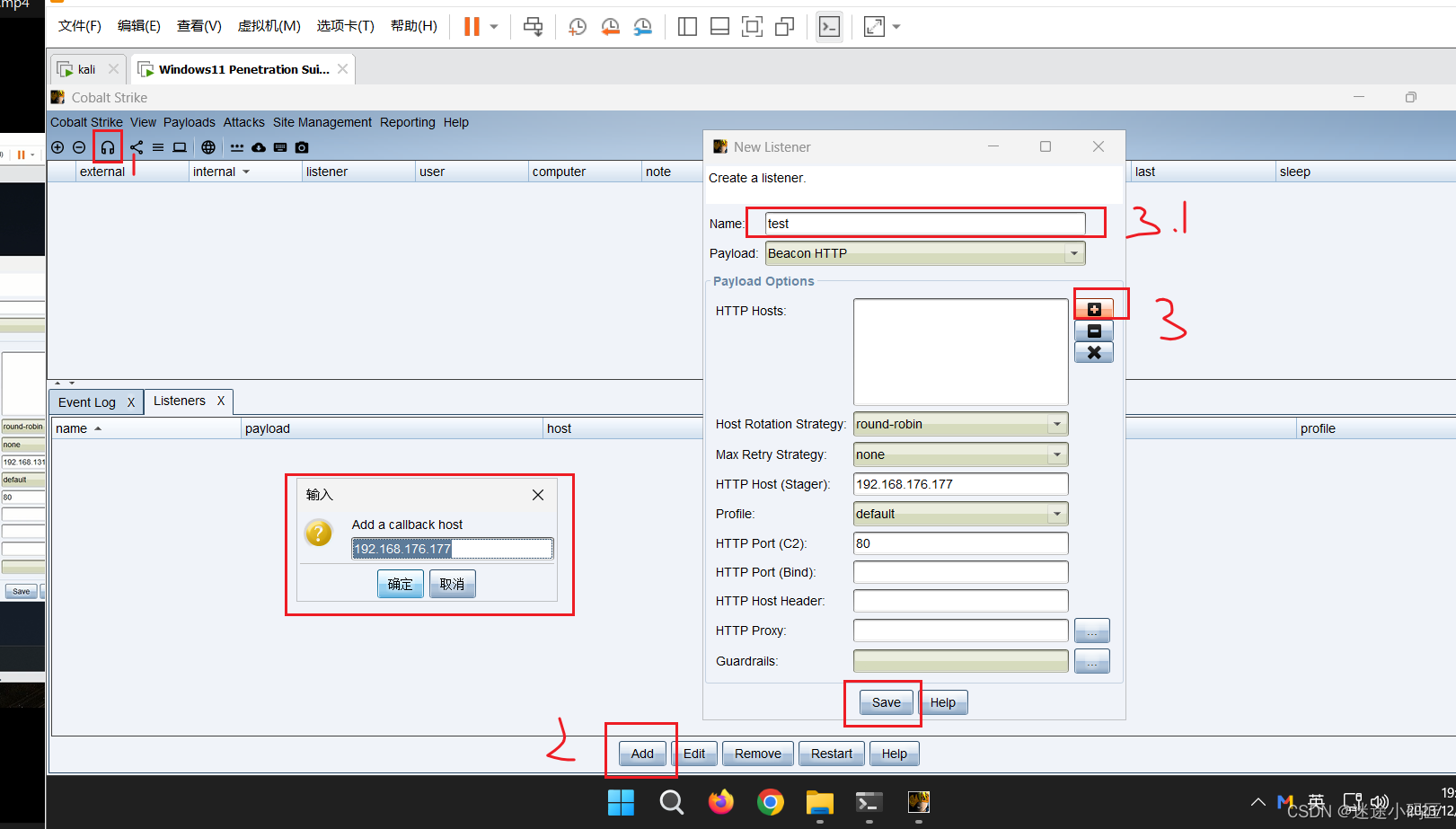Viewport: 1456px width, 829px height.
Task: Expand the Profile default dropdown
Action: [1057, 514]
